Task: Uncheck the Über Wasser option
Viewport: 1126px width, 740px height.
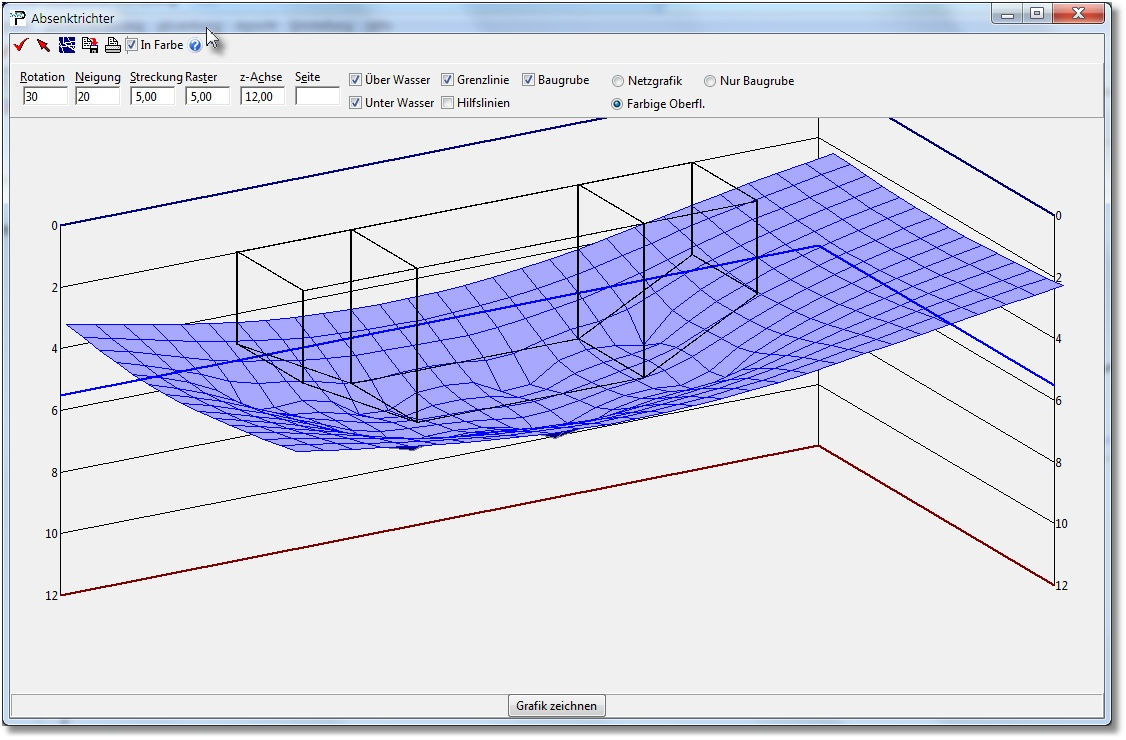Action: pyautogui.click(x=355, y=80)
